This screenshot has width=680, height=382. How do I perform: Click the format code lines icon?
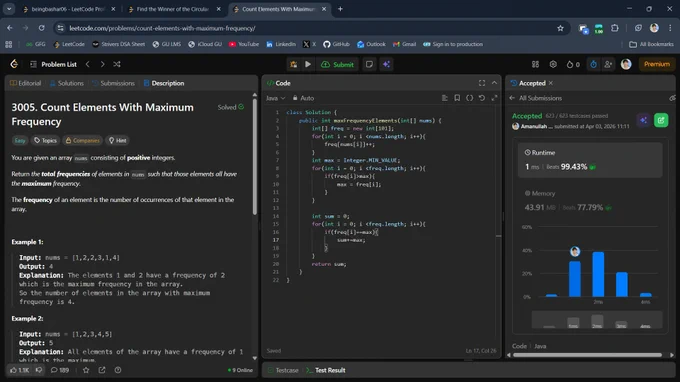pos(445,98)
